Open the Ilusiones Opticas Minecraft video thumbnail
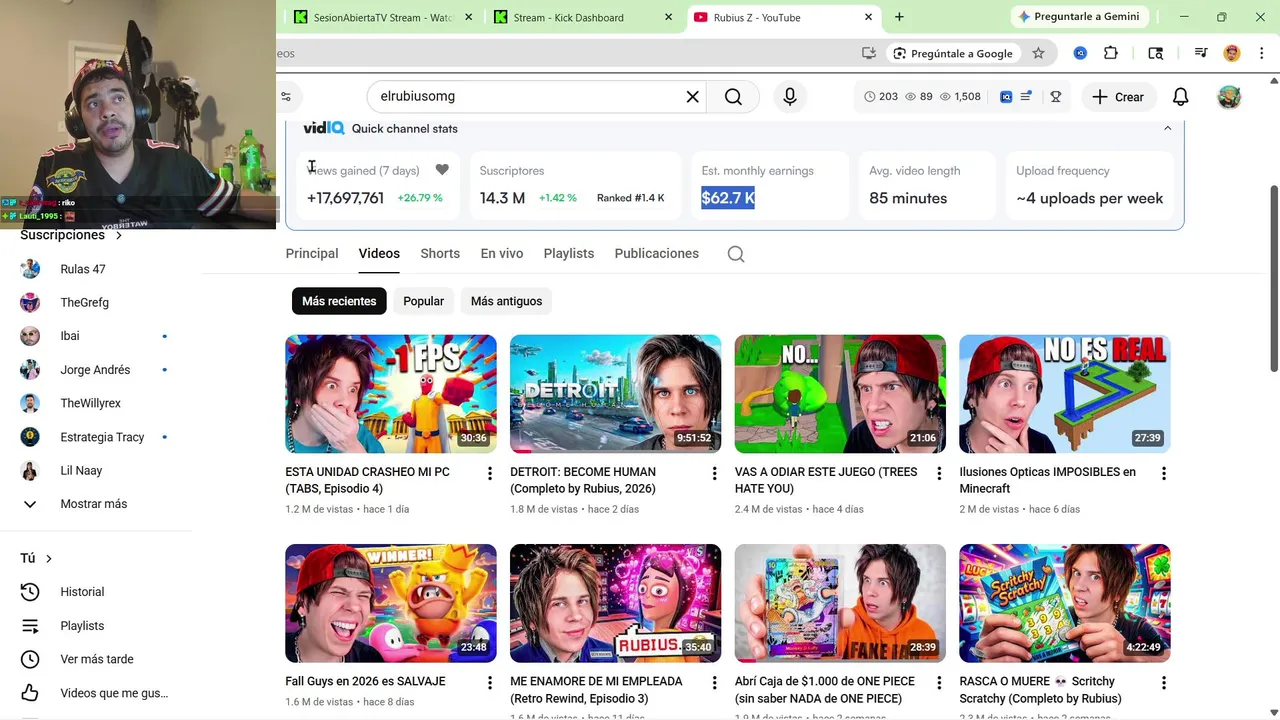The width and height of the screenshot is (1280, 720). 1064,394
